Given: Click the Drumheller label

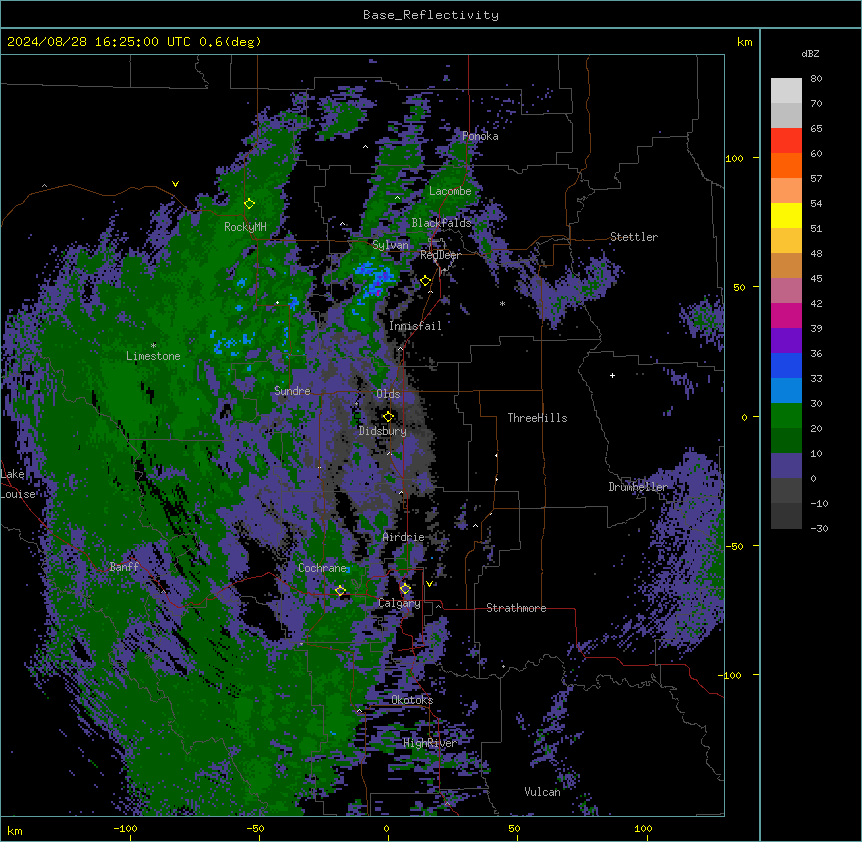Looking at the screenshot, I should [638, 487].
